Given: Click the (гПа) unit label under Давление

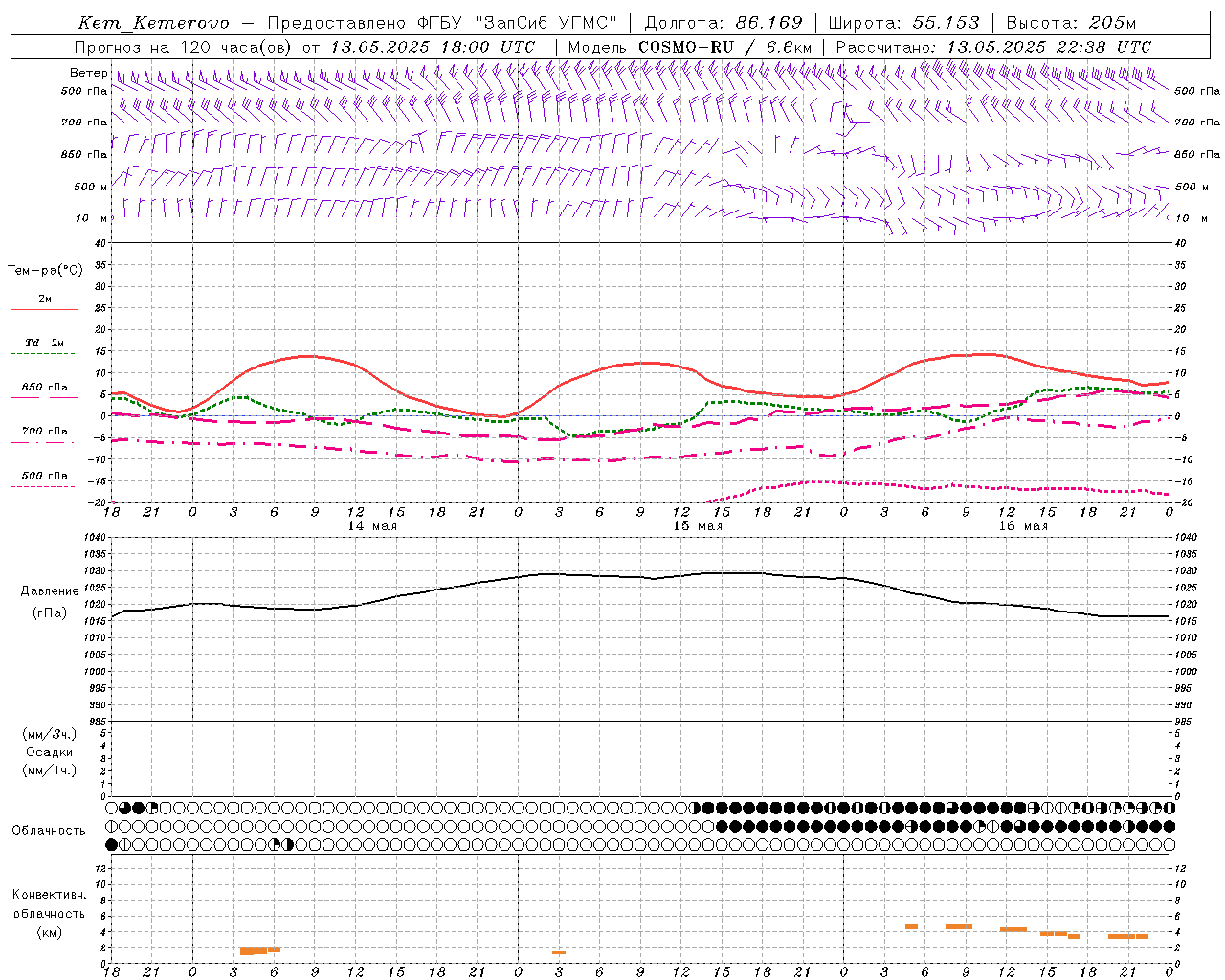Looking at the screenshot, I should [49, 612].
